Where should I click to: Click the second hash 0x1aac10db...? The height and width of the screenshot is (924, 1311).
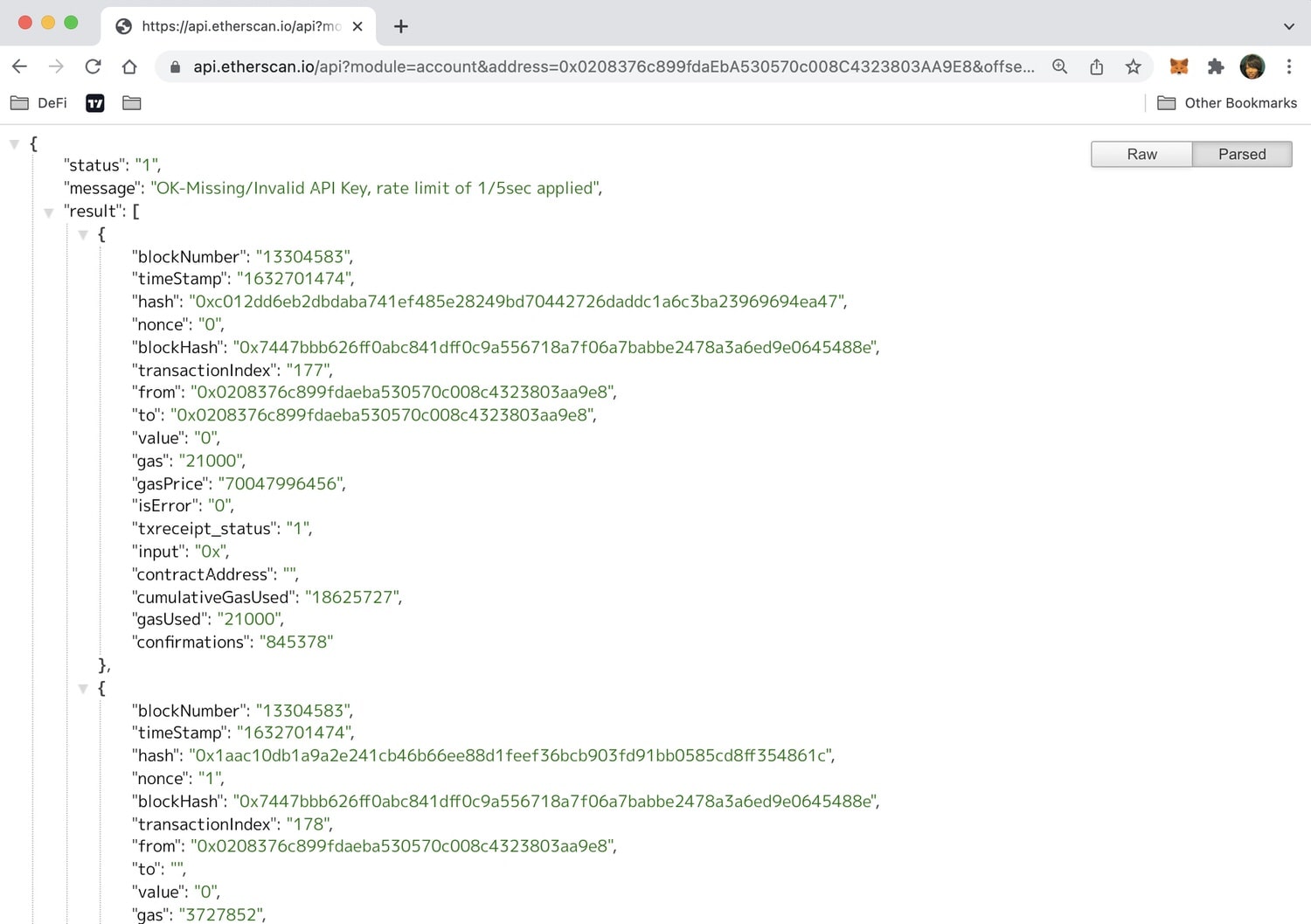511,755
